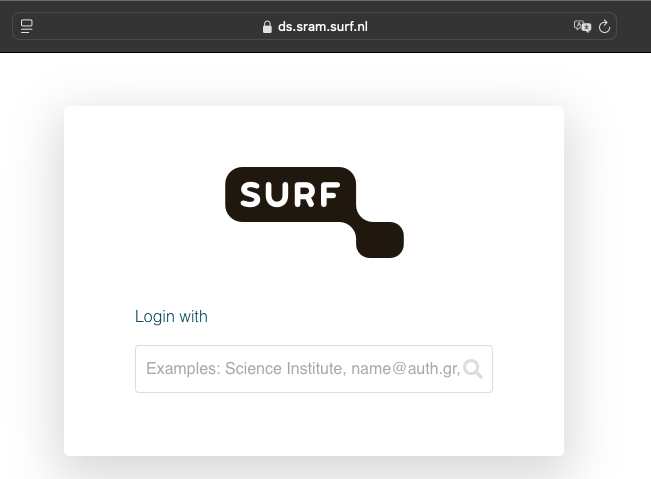Click the SURF logo
The width and height of the screenshot is (651, 479).
(314, 212)
